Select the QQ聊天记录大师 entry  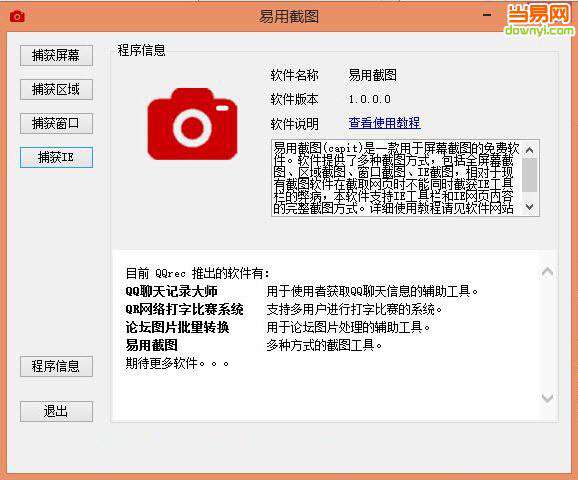[171, 291]
